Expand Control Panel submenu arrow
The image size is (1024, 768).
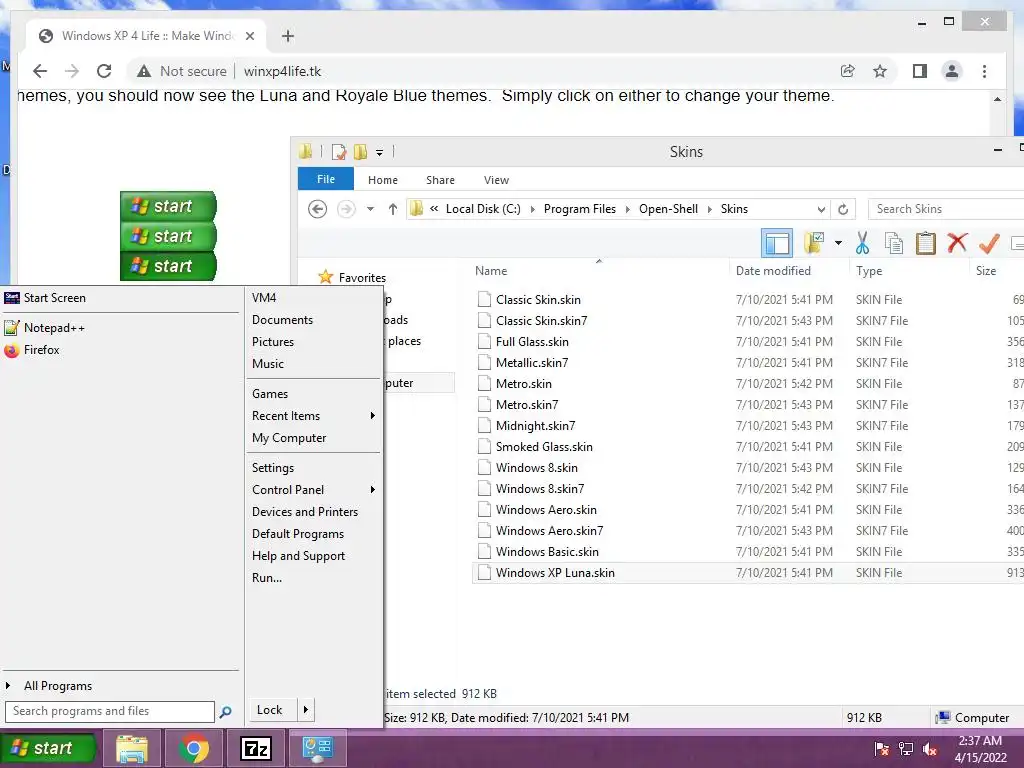[x=372, y=490]
